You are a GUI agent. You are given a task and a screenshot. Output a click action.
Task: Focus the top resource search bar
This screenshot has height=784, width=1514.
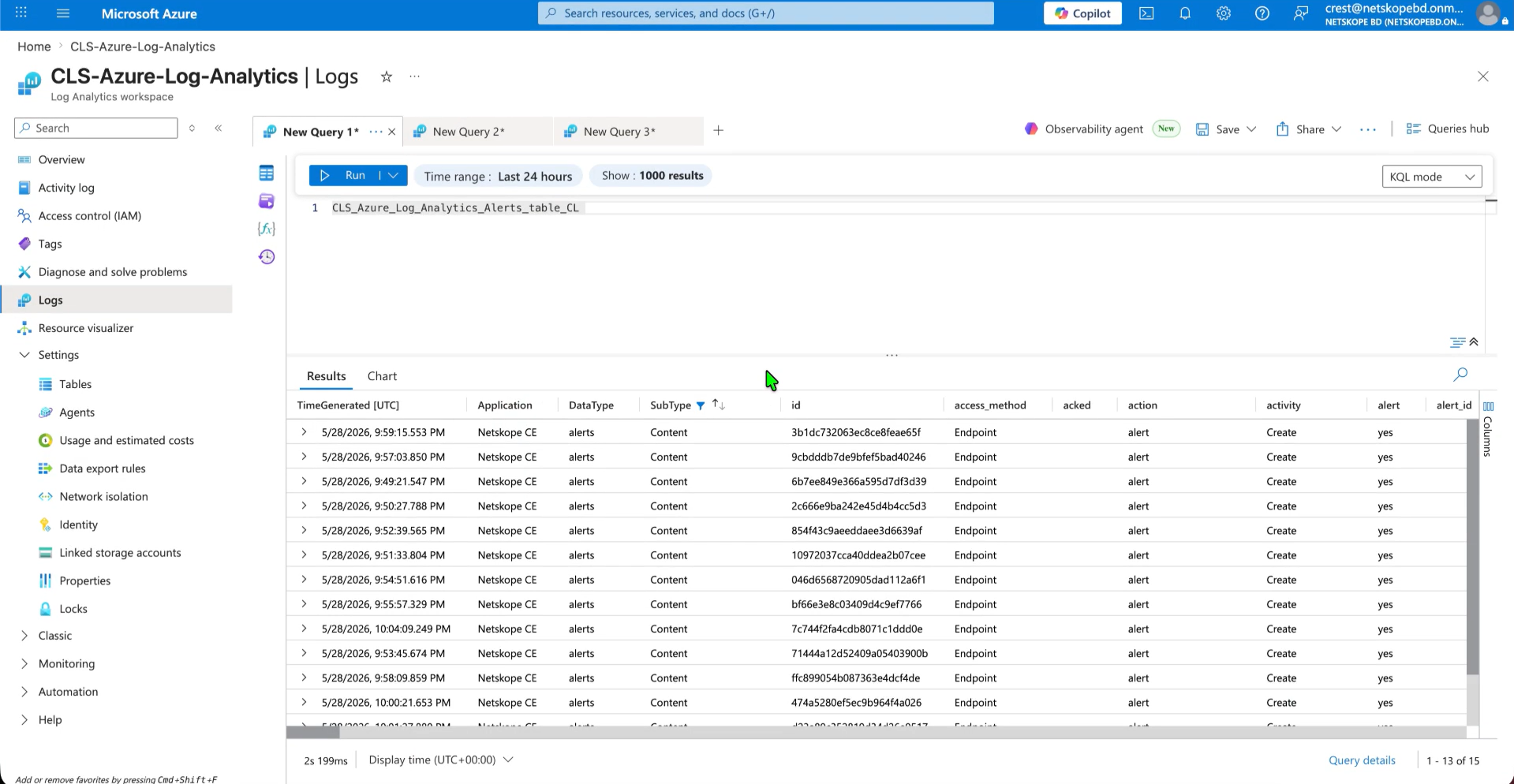tap(766, 13)
